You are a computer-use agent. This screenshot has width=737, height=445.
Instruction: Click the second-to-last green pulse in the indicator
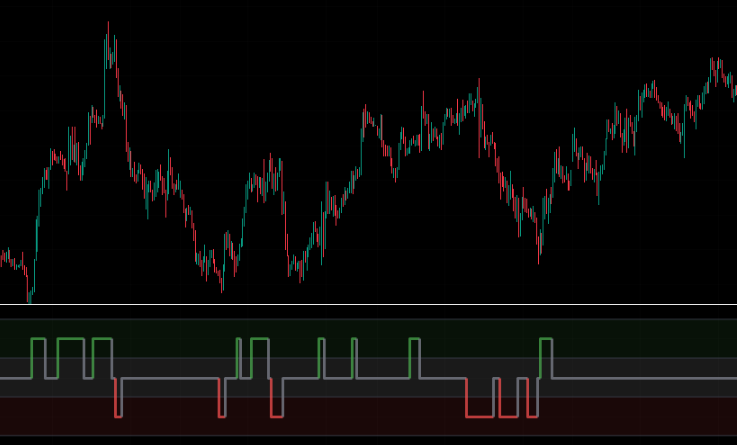coord(414,340)
